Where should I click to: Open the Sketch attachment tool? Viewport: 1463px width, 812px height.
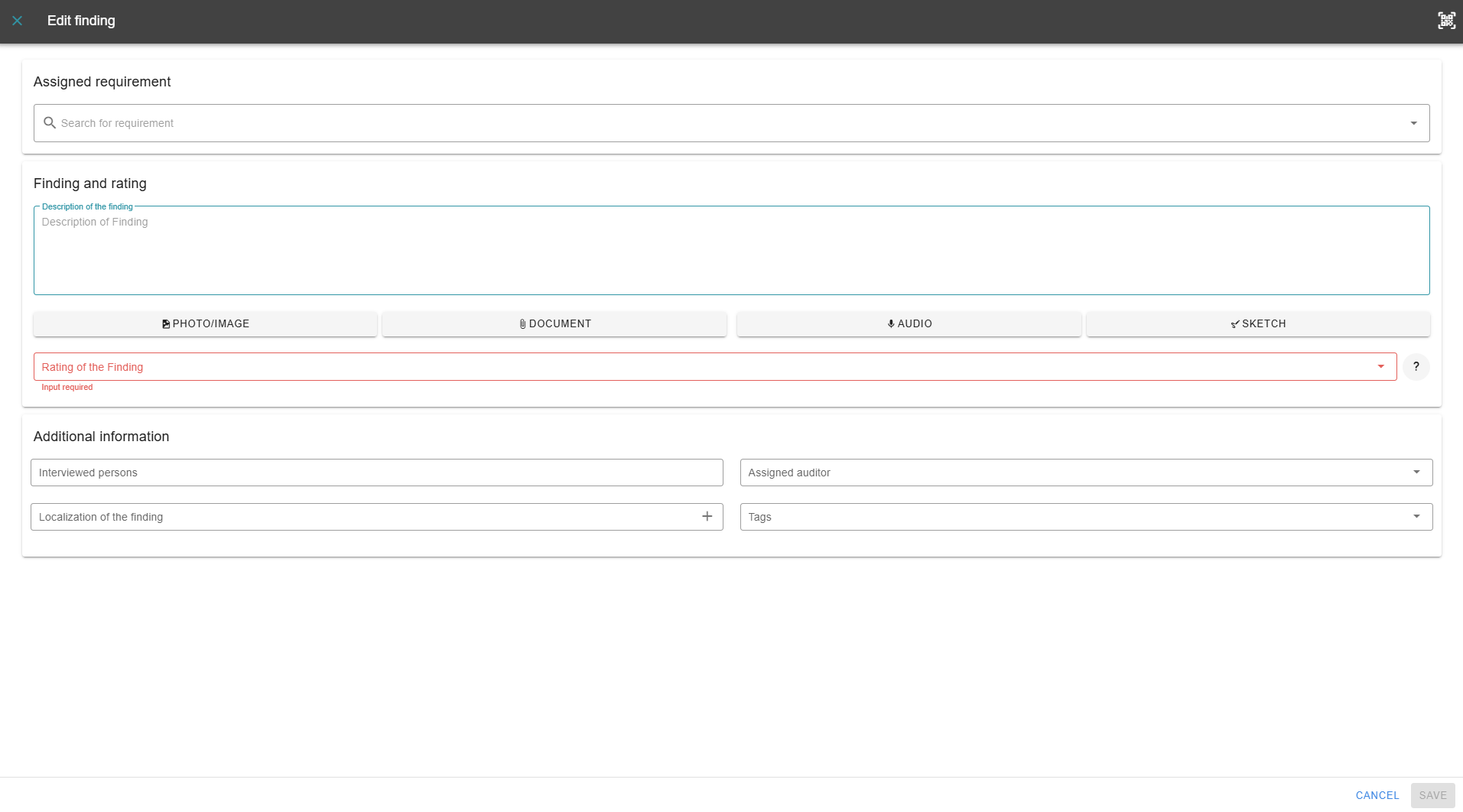(1258, 324)
